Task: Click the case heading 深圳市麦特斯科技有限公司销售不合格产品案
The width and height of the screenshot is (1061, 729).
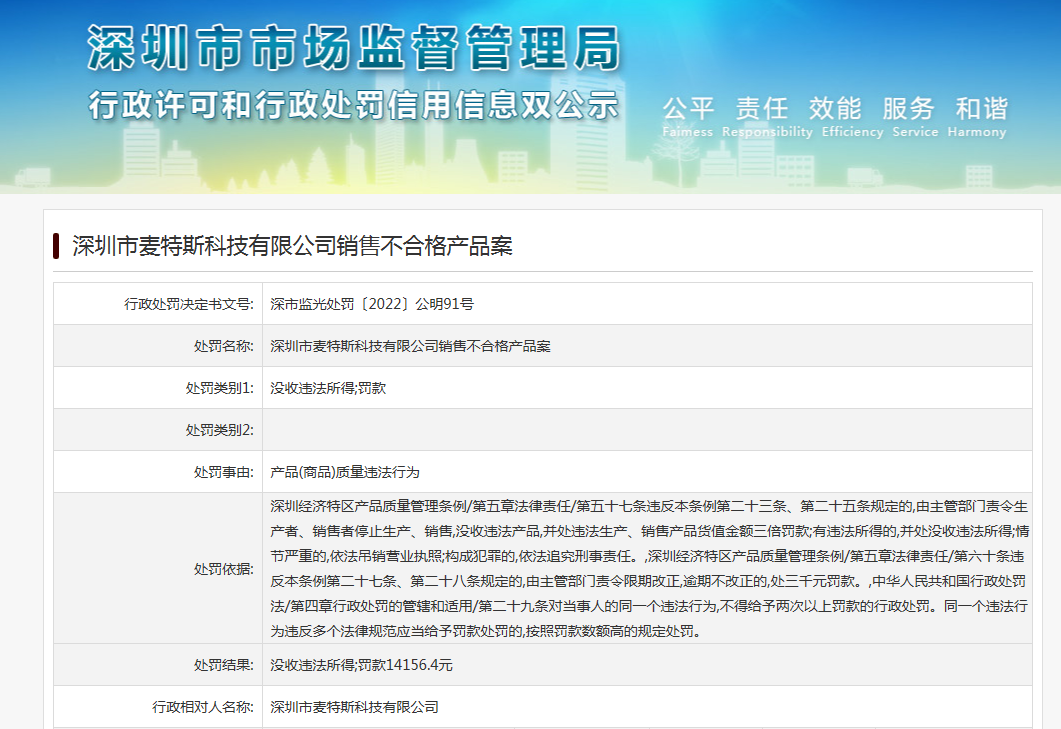Action: (x=292, y=246)
